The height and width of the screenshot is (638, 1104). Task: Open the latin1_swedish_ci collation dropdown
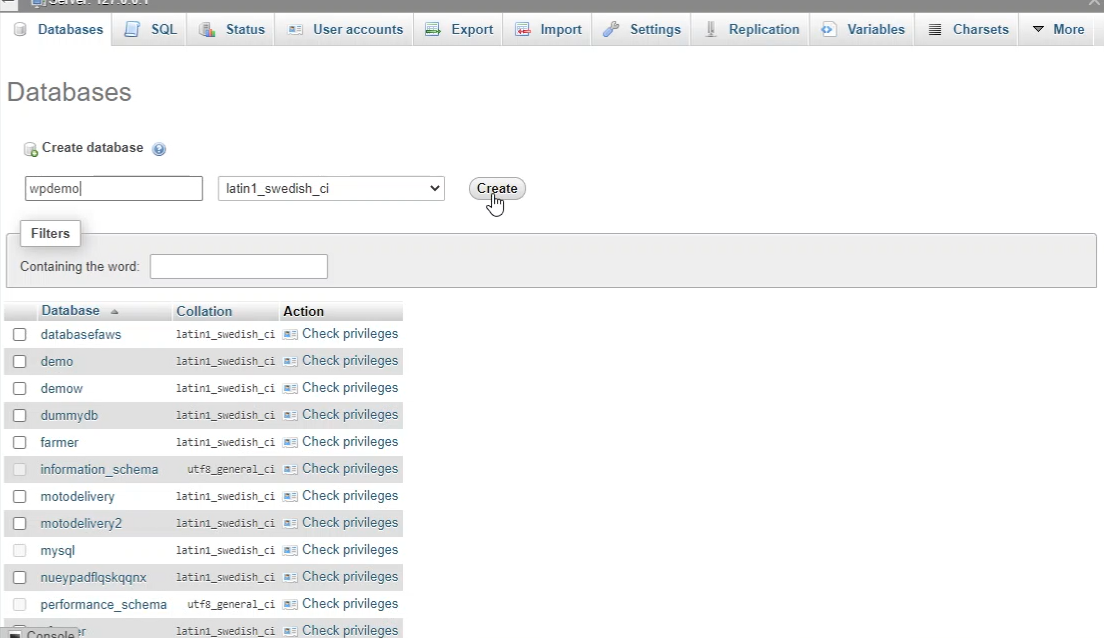pyautogui.click(x=331, y=188)
